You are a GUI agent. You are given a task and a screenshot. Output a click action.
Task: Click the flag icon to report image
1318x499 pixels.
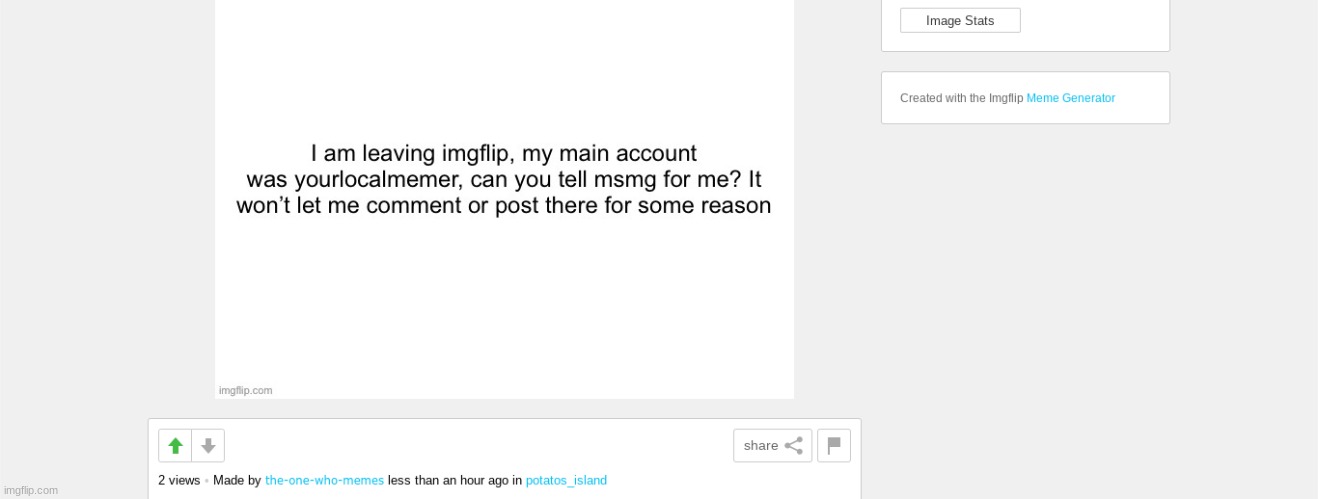pos(834,446)
